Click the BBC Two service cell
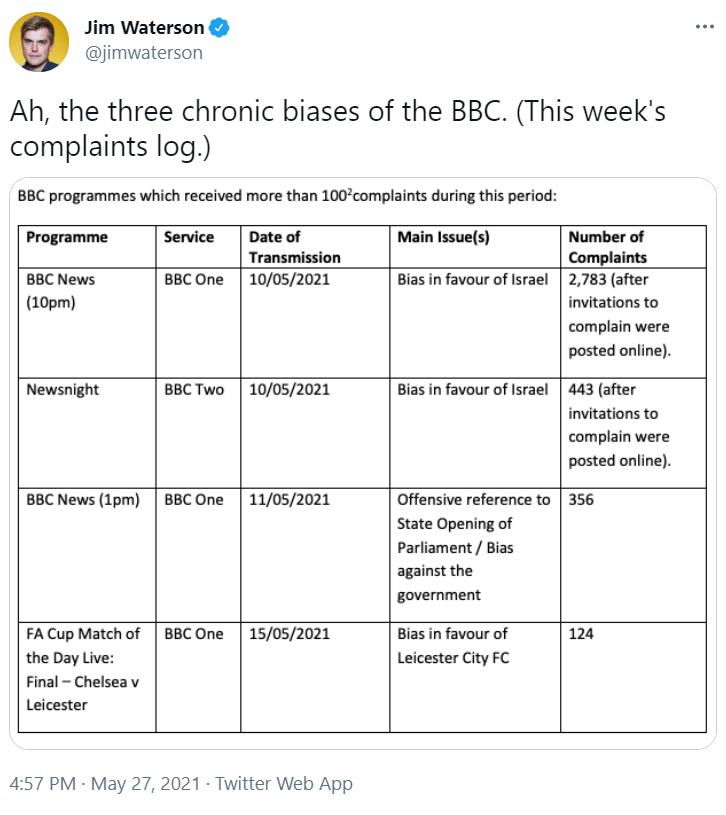Viewport: 726px width, 815px height. (198, 433)
